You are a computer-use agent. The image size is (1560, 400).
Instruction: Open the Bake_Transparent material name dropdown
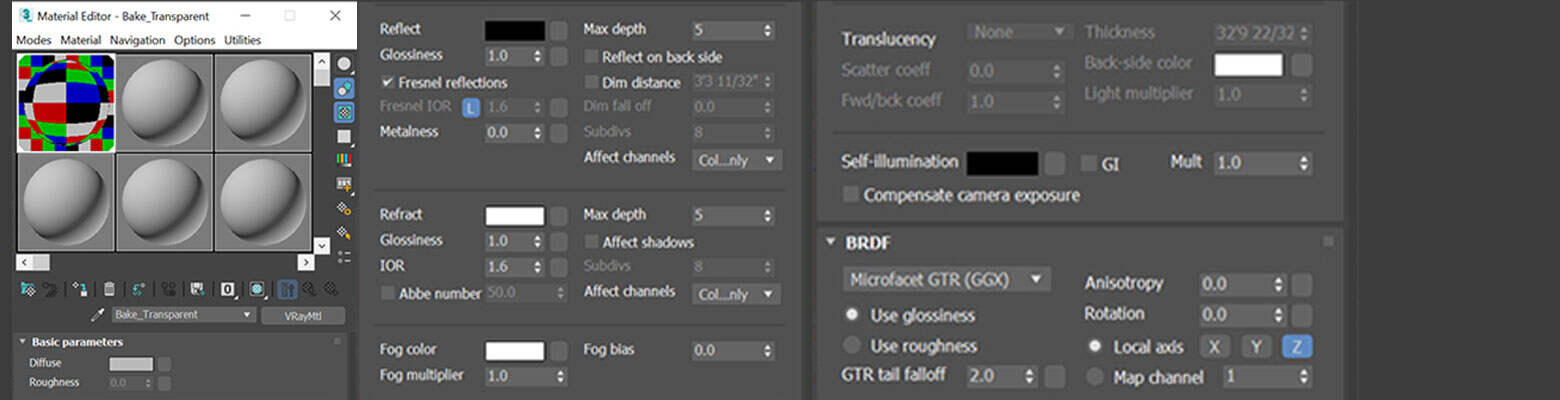tap(182, 315)
